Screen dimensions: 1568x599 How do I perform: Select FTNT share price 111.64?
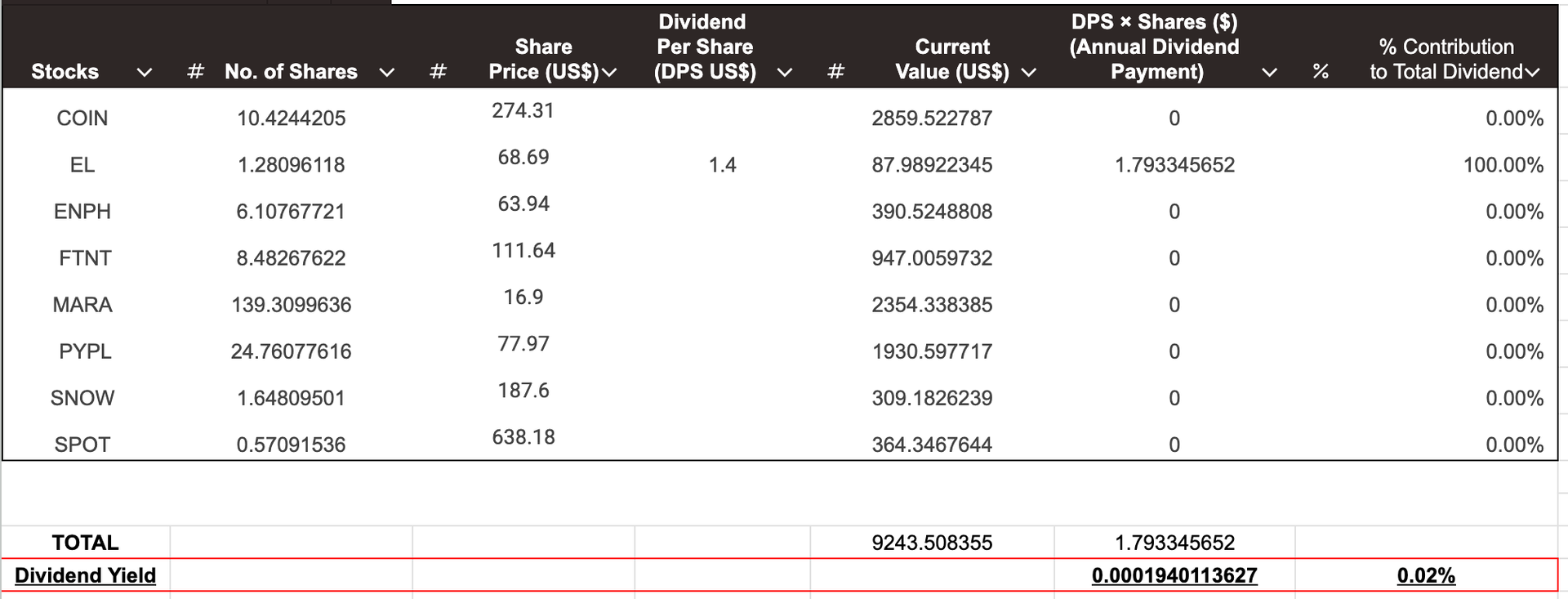pos(523,250)
